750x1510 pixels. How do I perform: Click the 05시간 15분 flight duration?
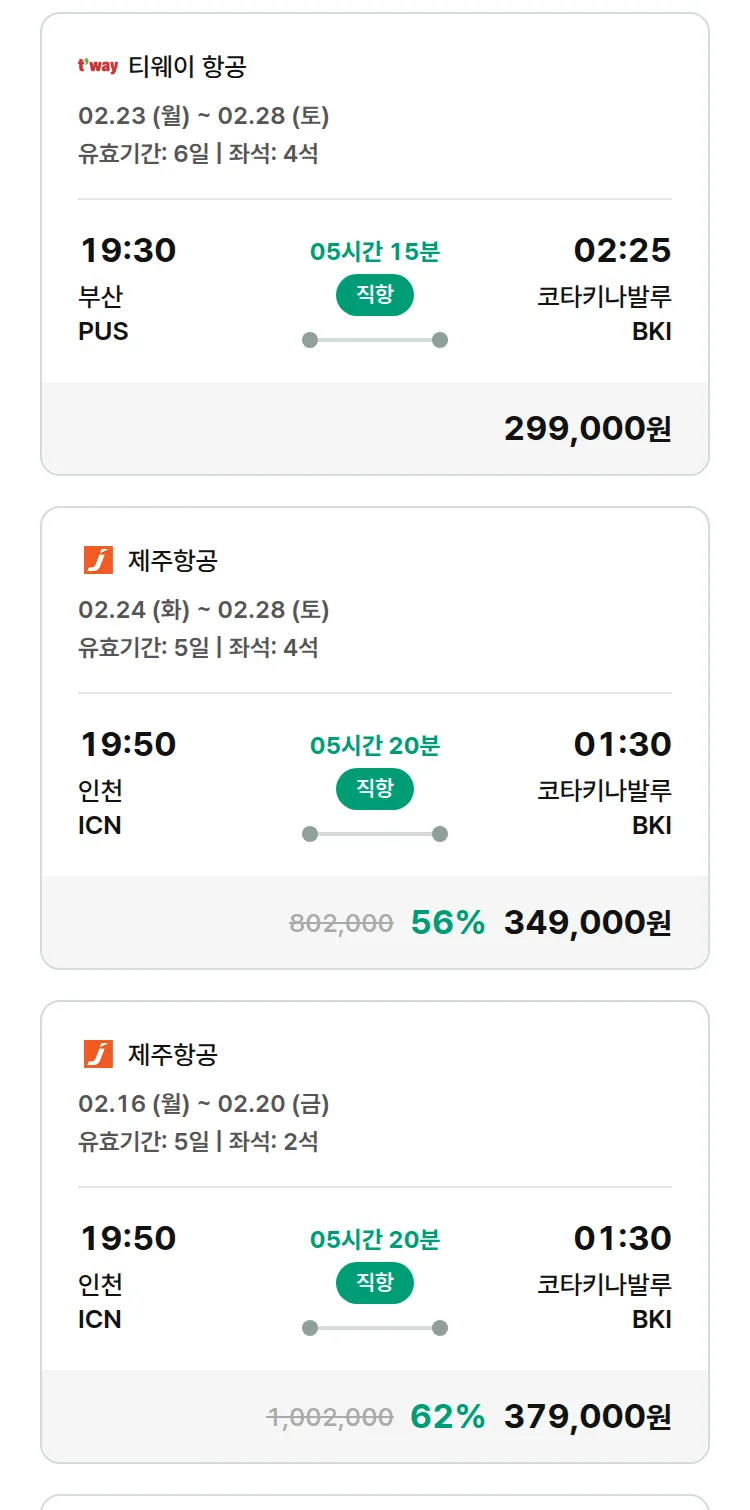coord(375,252)
